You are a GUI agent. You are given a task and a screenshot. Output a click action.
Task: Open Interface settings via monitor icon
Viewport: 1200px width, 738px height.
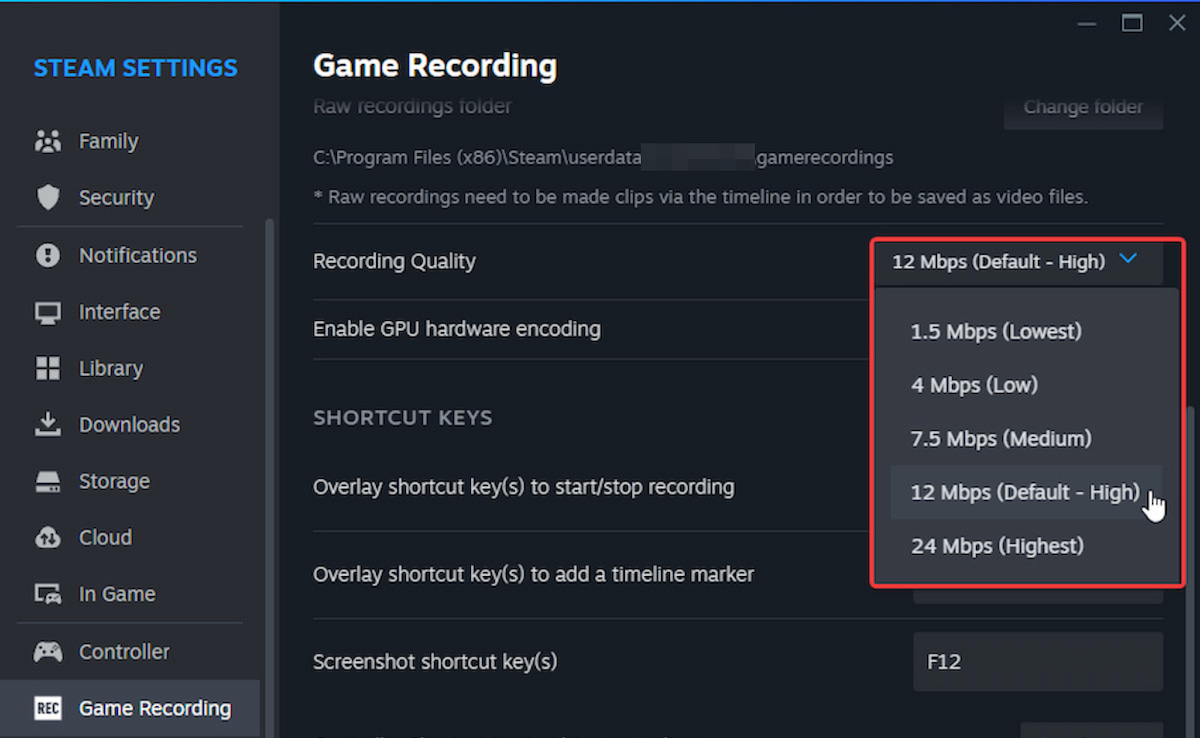pos(47,312)
